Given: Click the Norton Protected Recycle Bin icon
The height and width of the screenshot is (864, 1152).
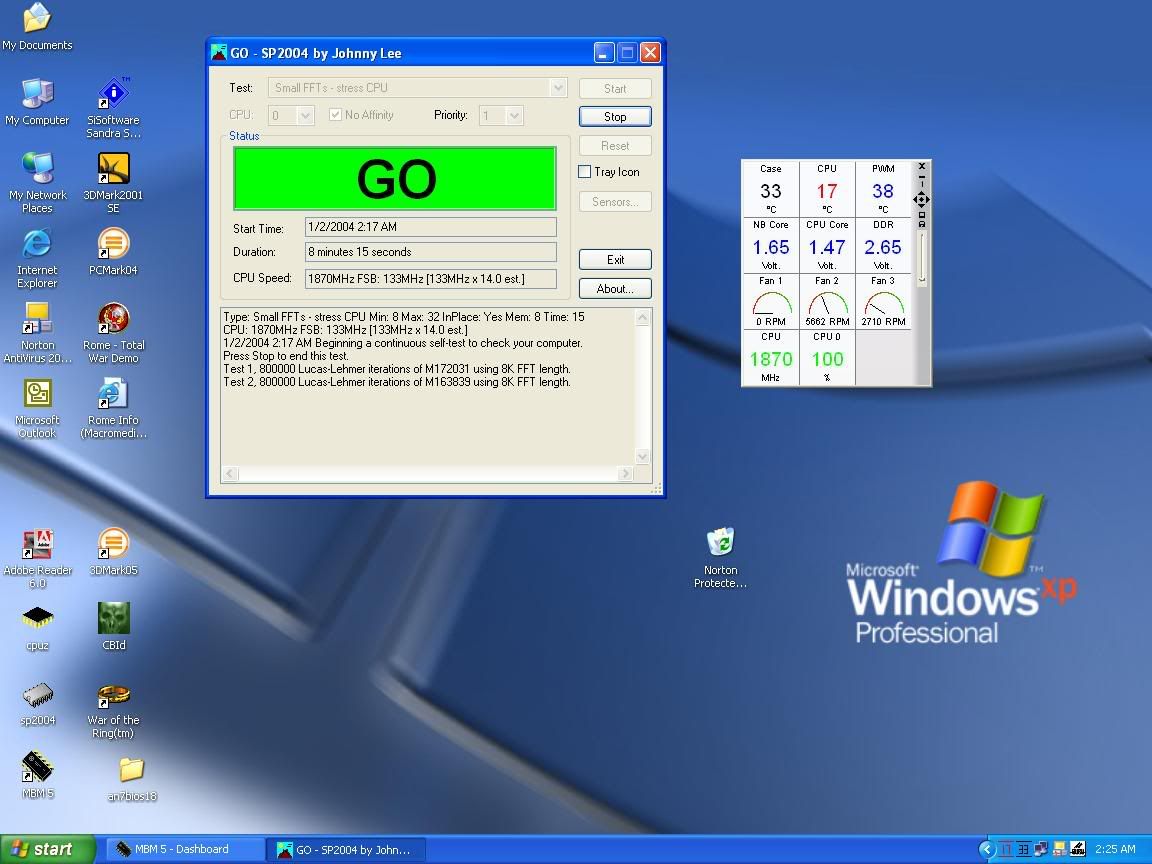Looking at the screenshot, I should (x=720, y=543).
